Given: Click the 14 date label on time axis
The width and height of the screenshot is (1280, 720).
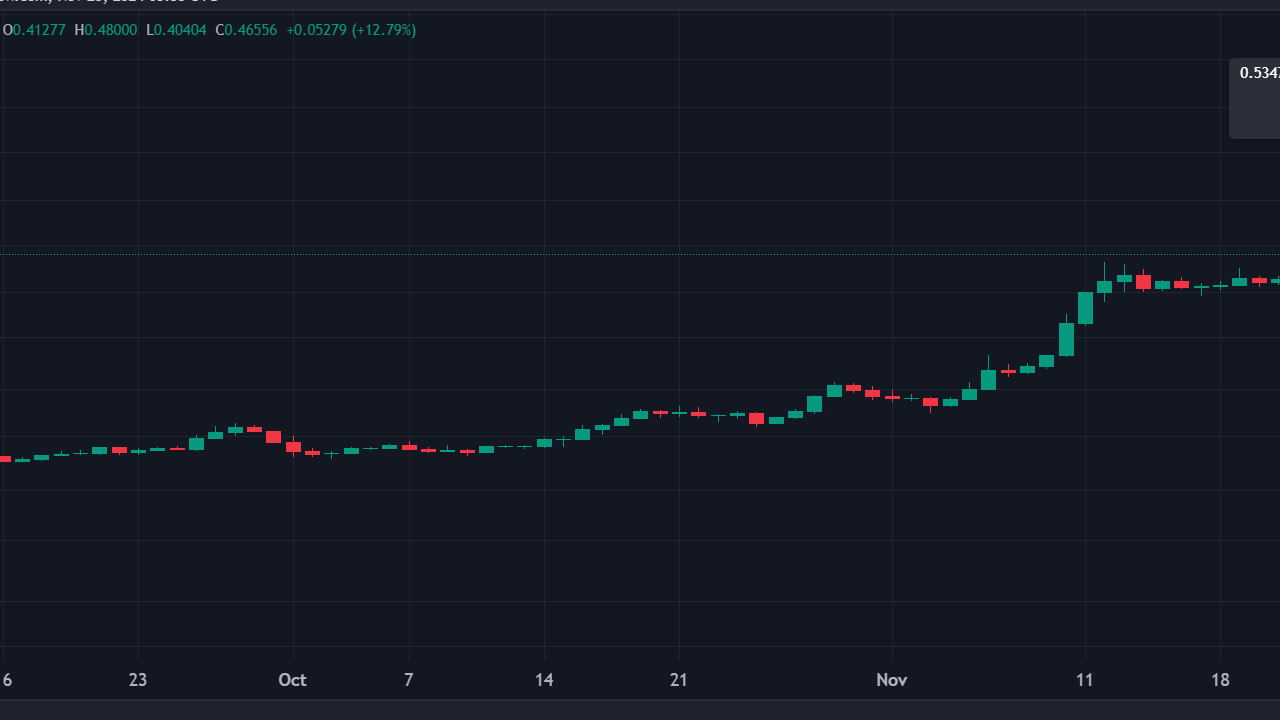Looking at the screenshot, I should point(544,680).
